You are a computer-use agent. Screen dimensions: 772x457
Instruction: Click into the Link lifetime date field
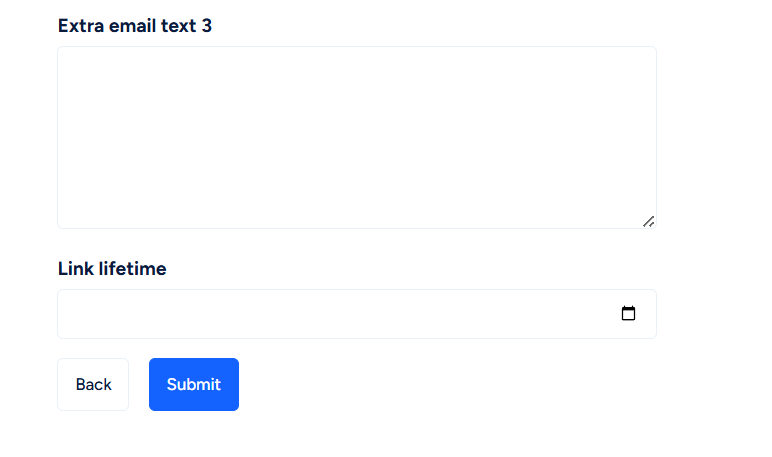pyautogui.click(x=357, y=314)
